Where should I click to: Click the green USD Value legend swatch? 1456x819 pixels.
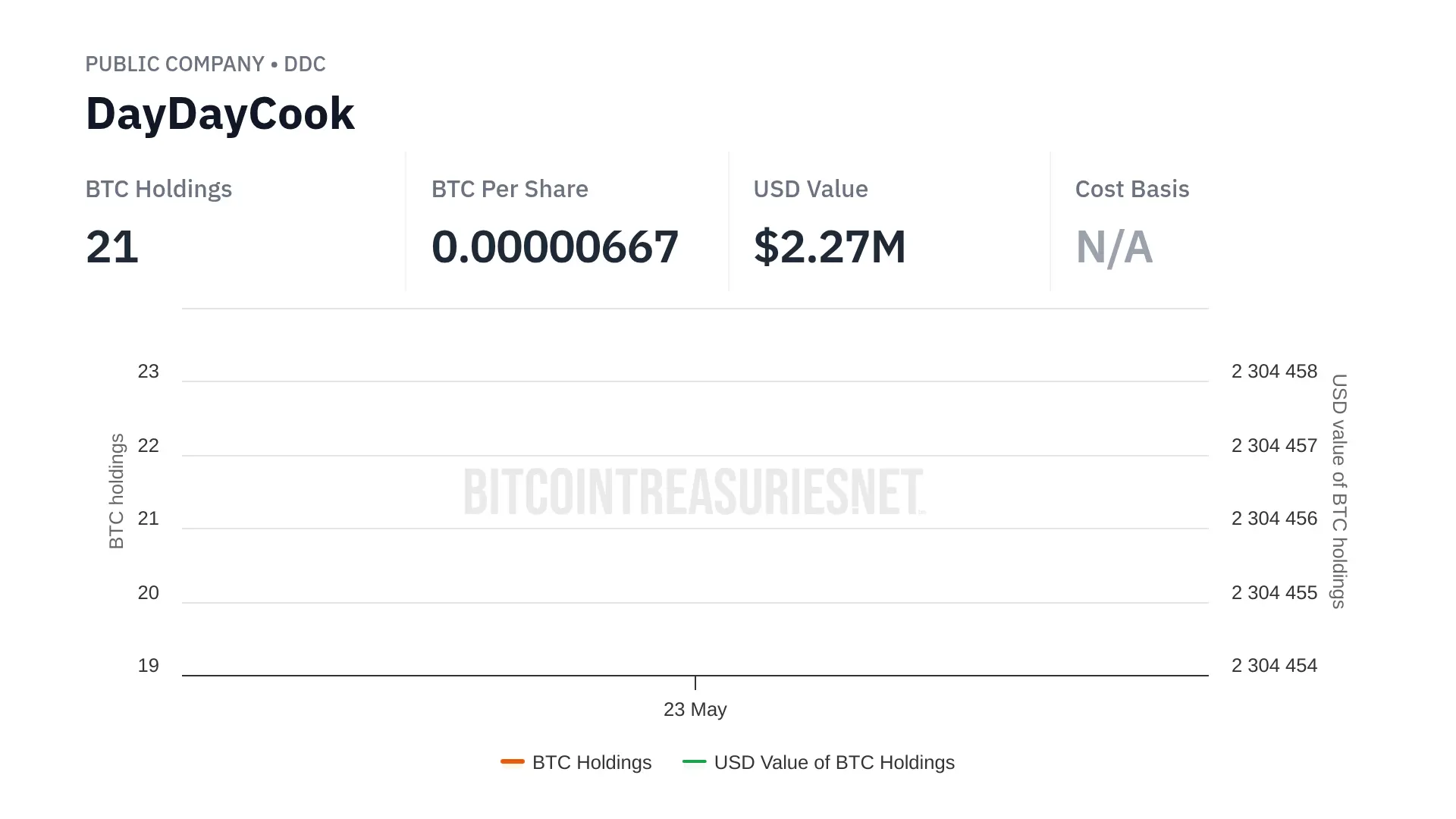[x=694, y=761]
